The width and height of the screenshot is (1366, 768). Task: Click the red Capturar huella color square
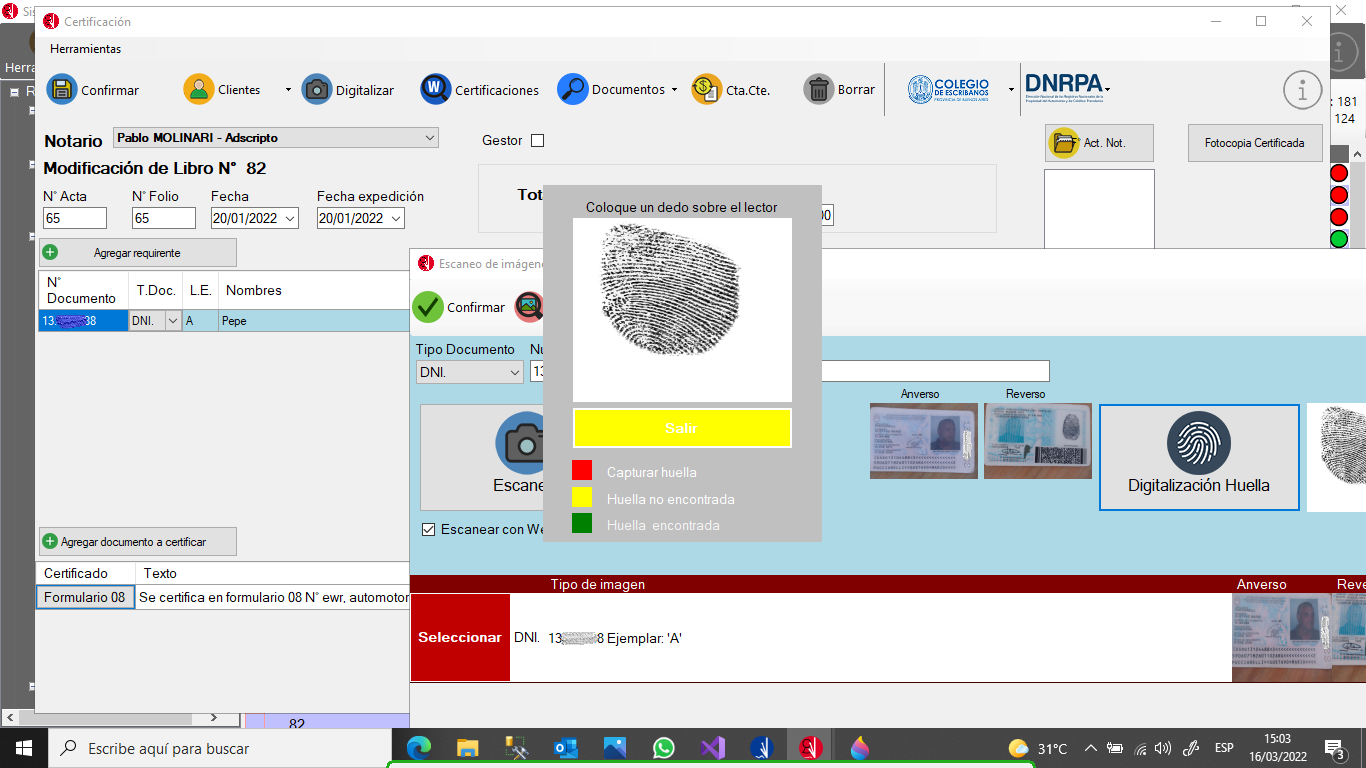click(x=582, y=471)
